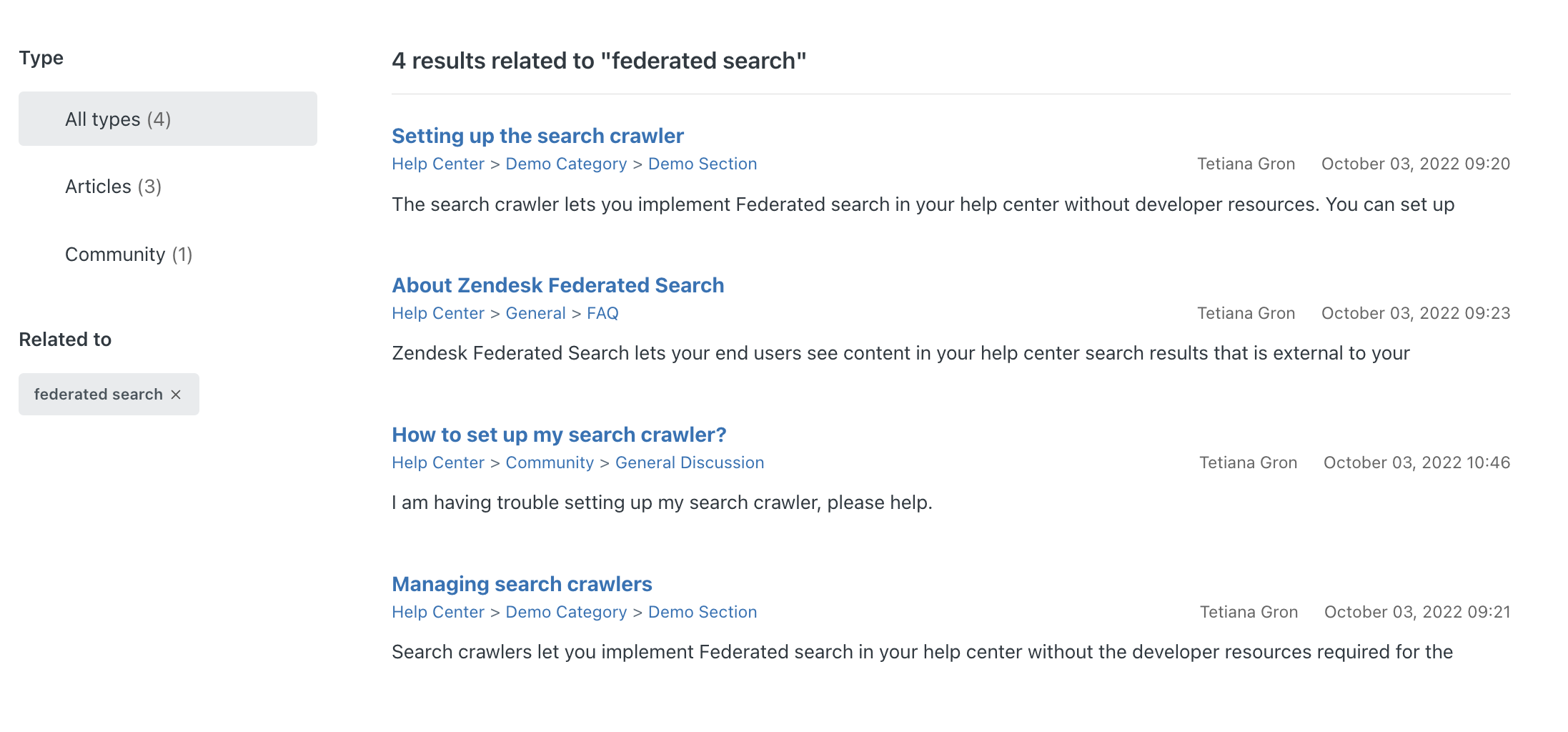
Task: Remove the federated search filter tag
Action: (x=176, y=395)
